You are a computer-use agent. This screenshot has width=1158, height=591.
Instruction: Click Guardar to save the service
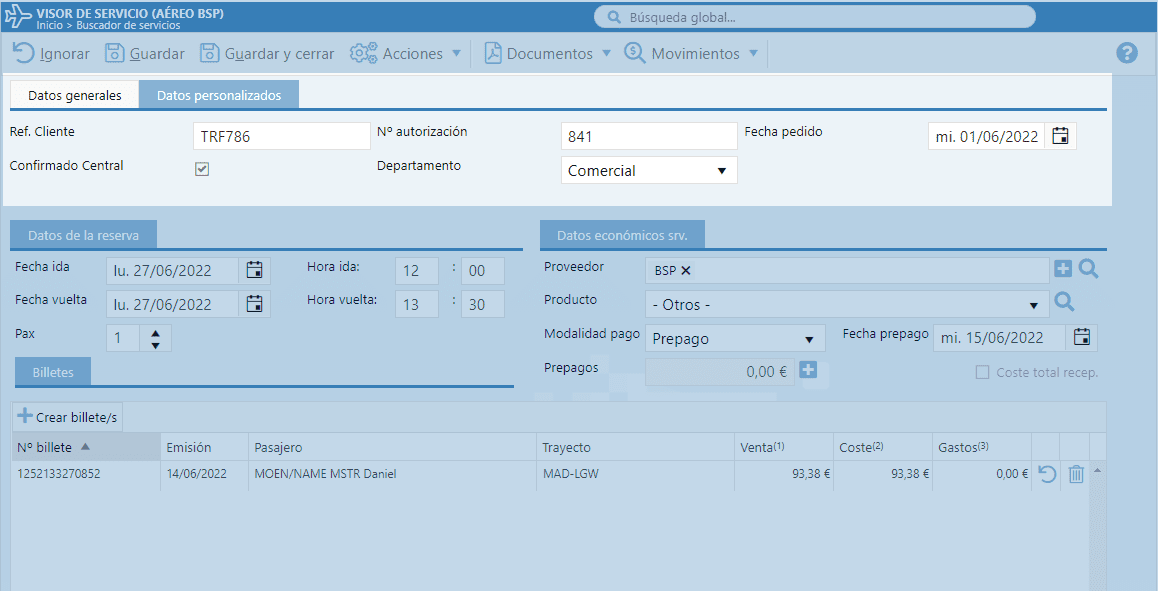(x=145, y=53)
